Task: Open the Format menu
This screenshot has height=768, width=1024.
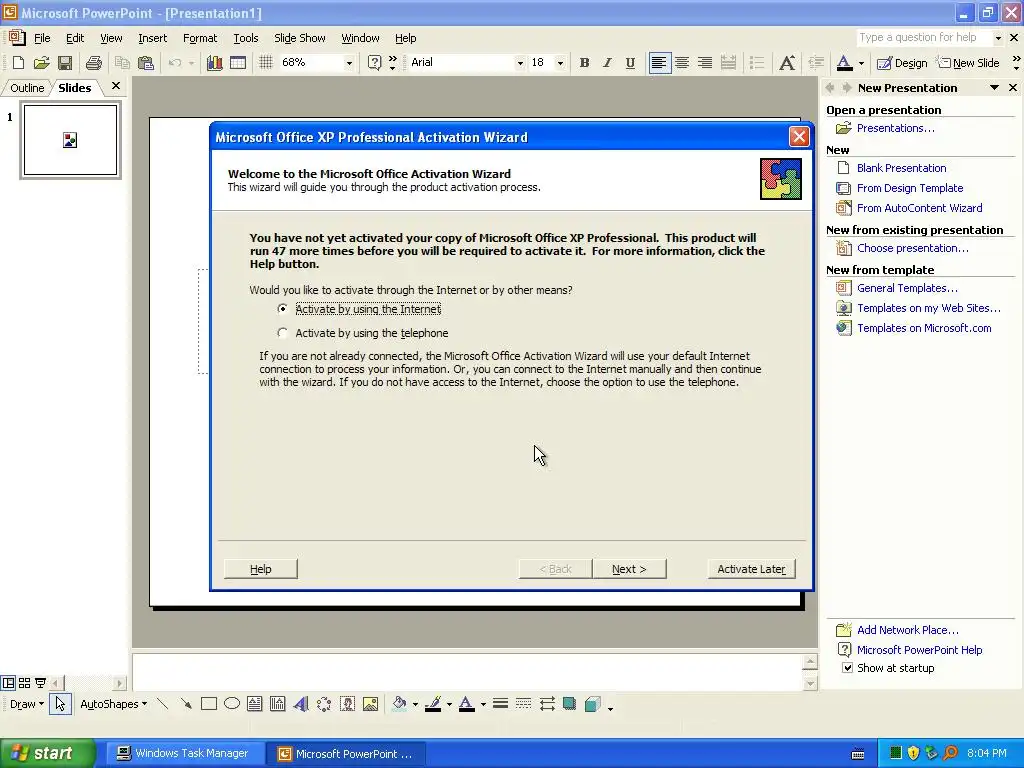Action: [x=200, y=38]
